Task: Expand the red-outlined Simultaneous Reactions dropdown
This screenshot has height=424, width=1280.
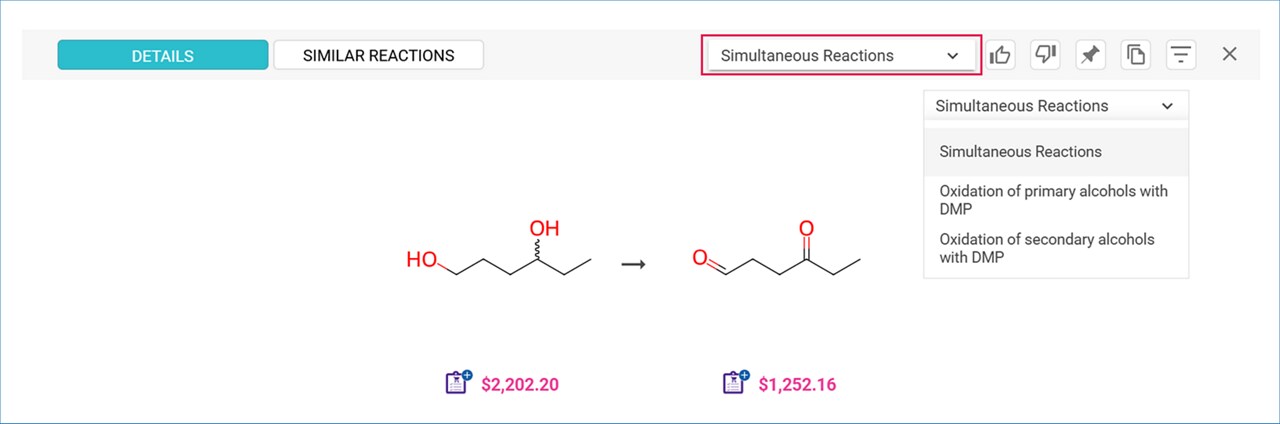Action: click(840, 56)
